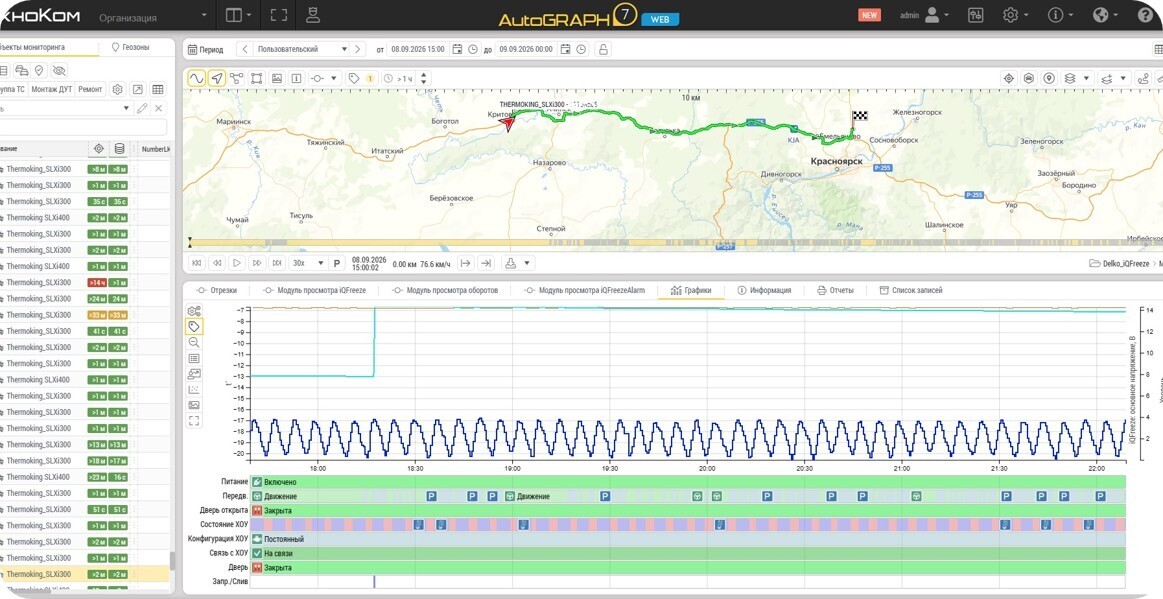Viewport: 1163px width, 599px height.
Task: Open chart settings gears icon
Action: pos(194,311)
